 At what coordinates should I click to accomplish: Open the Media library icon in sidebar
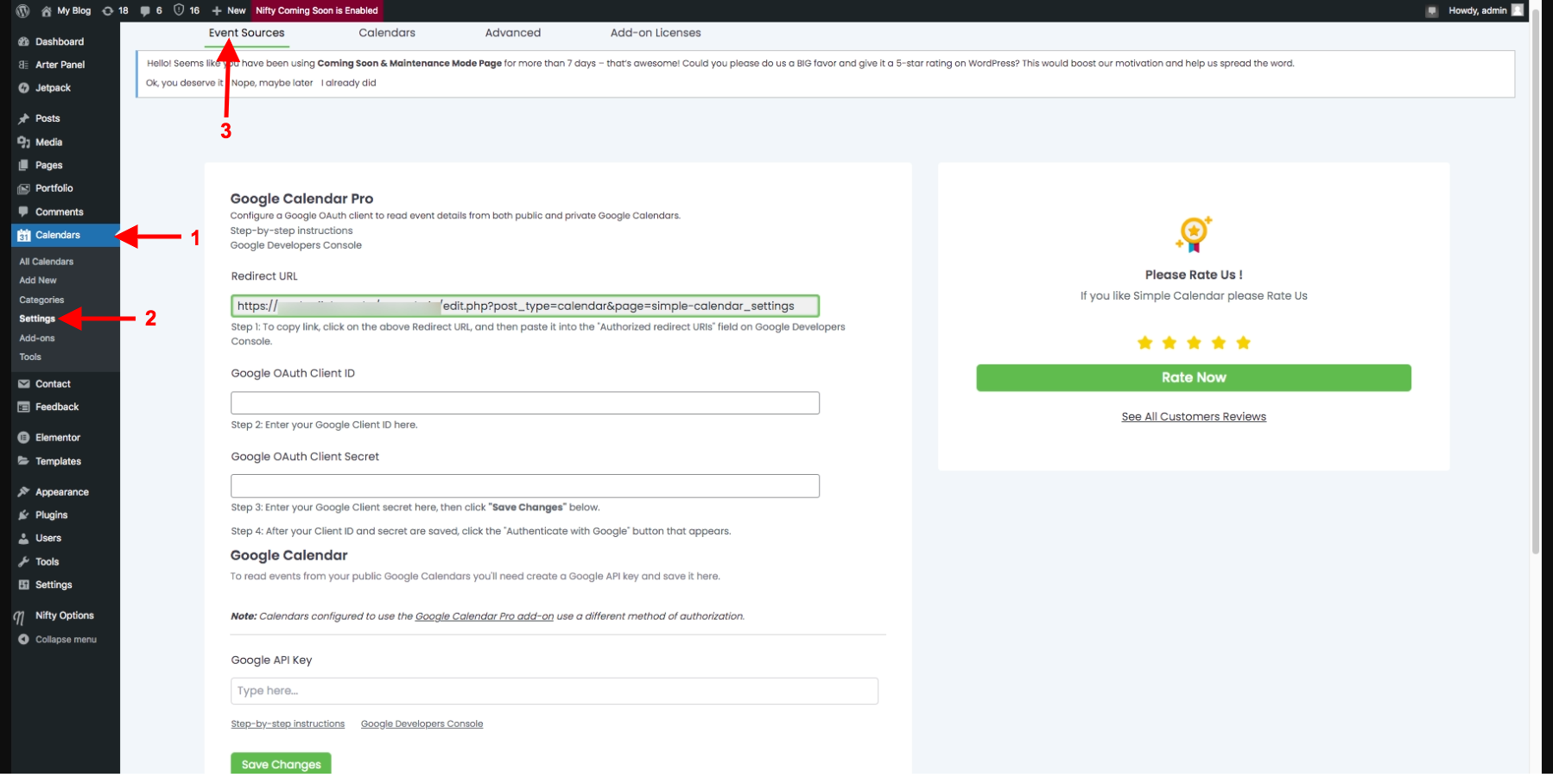[x=23, y=142]
